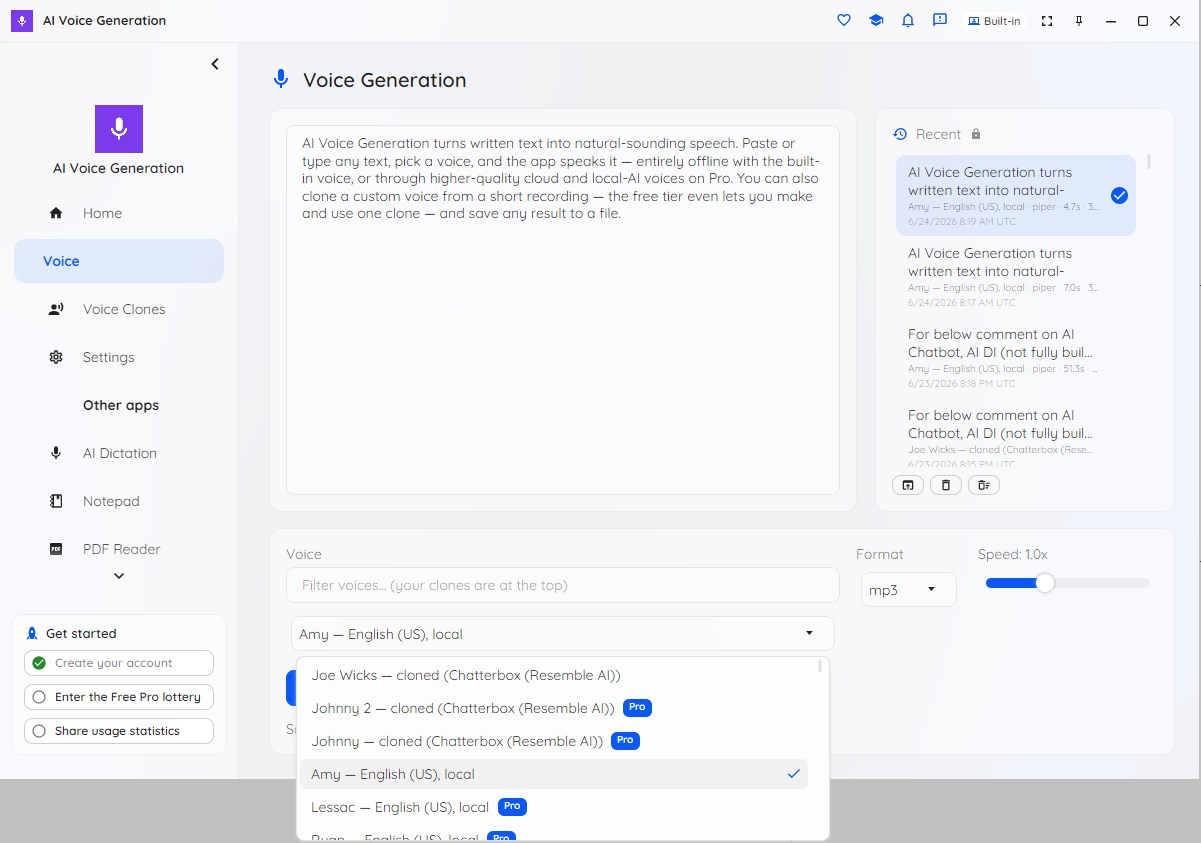The width and height of the screenshot is (1201, 843).
Task: Click the export recent item button
Action: 907,485
